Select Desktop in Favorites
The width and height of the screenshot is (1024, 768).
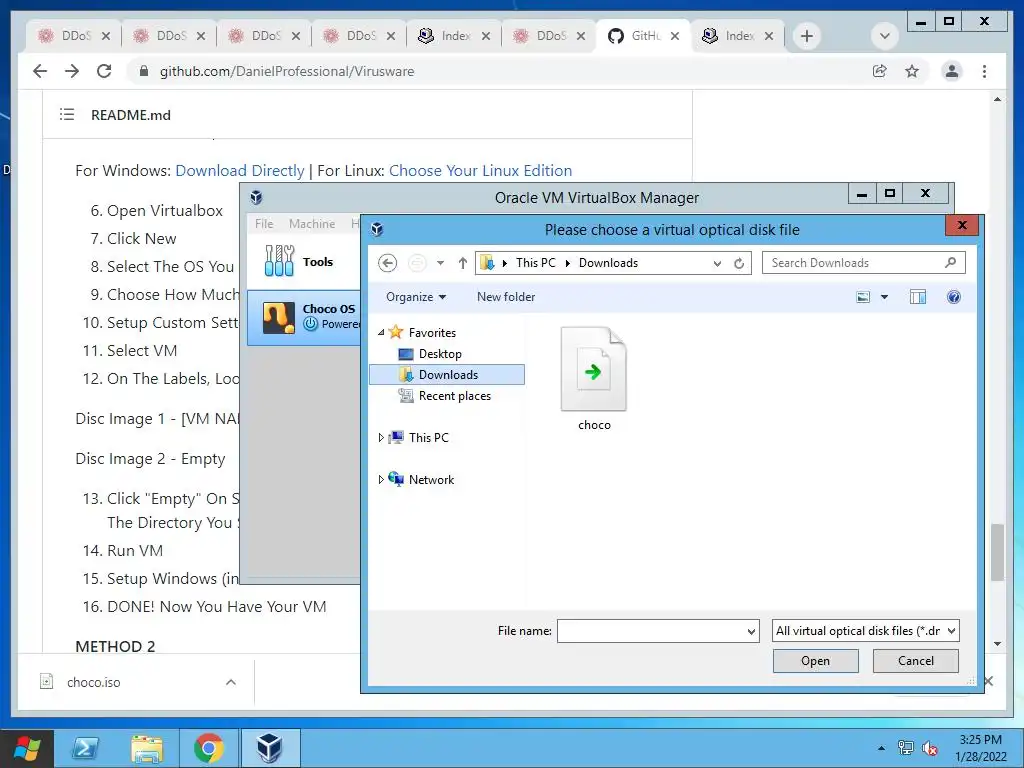pyautogui.click(x=440, y=354)
